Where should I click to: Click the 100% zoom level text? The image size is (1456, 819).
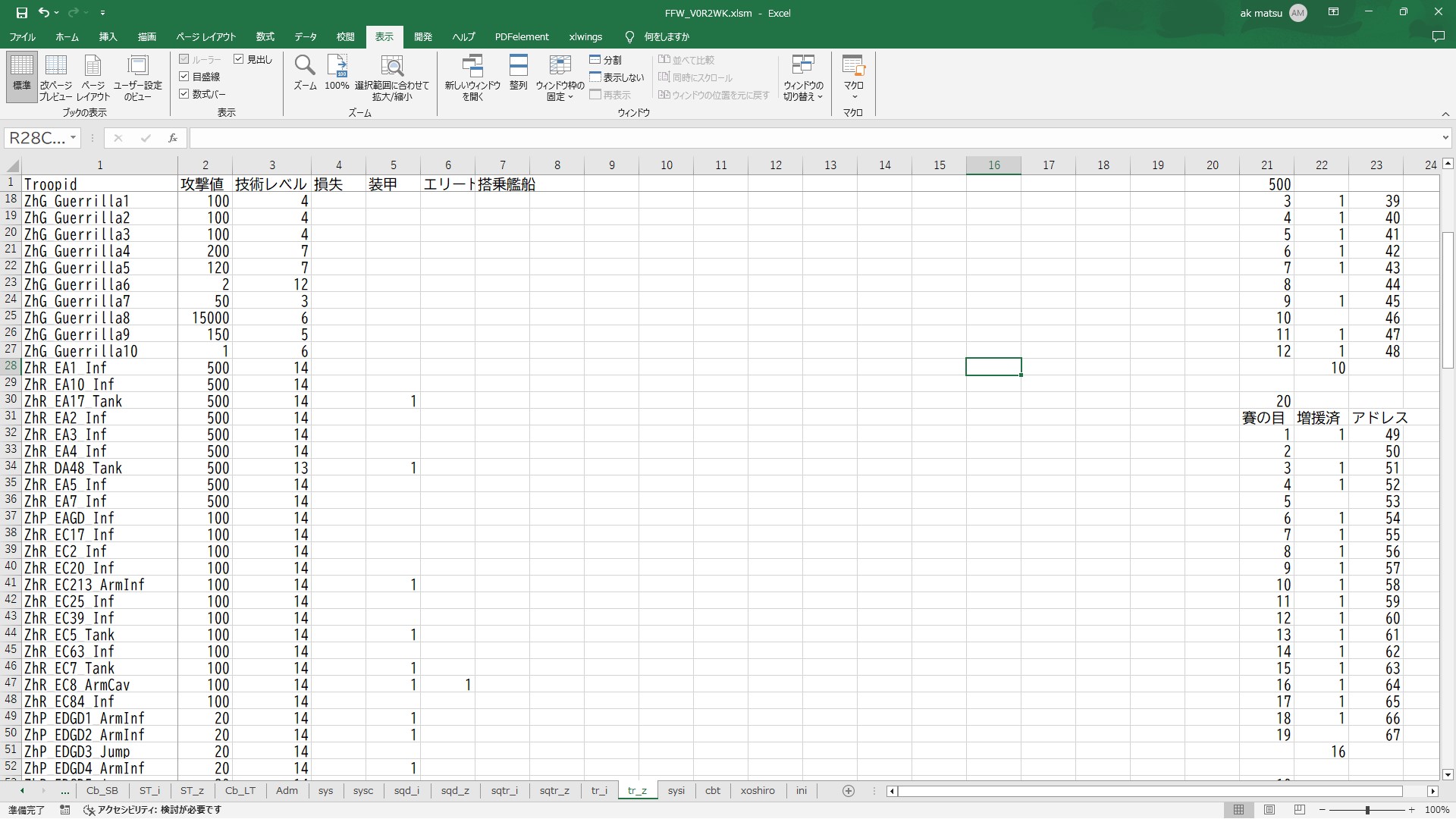[x=1437, y=810]
